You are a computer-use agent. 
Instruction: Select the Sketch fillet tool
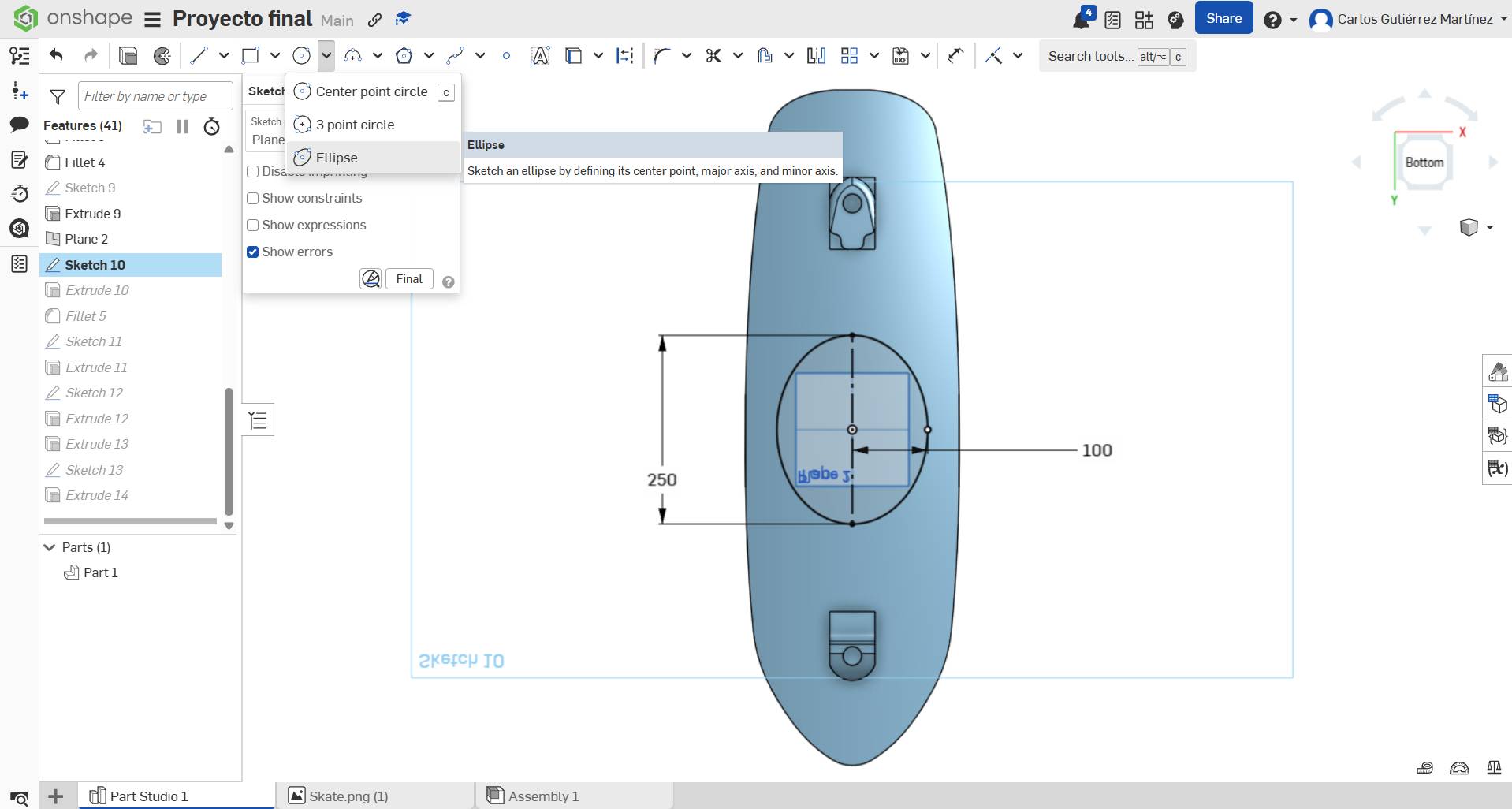point(662,55)
